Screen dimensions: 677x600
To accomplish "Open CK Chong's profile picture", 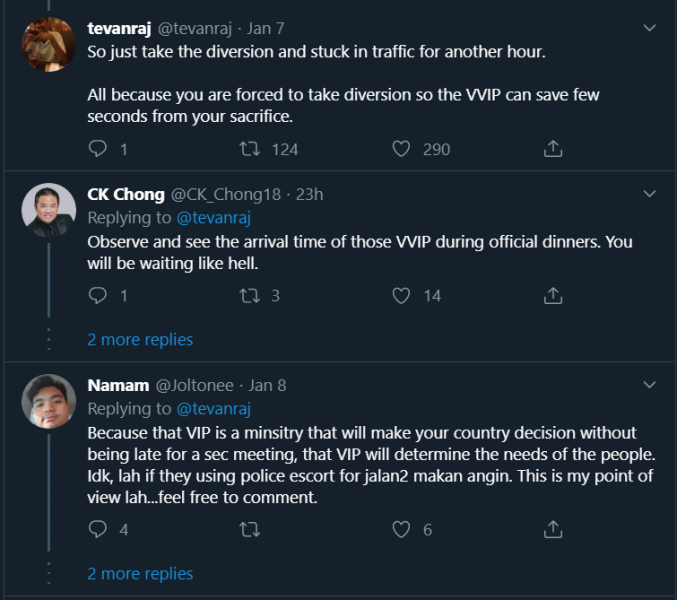I will 49,211.
